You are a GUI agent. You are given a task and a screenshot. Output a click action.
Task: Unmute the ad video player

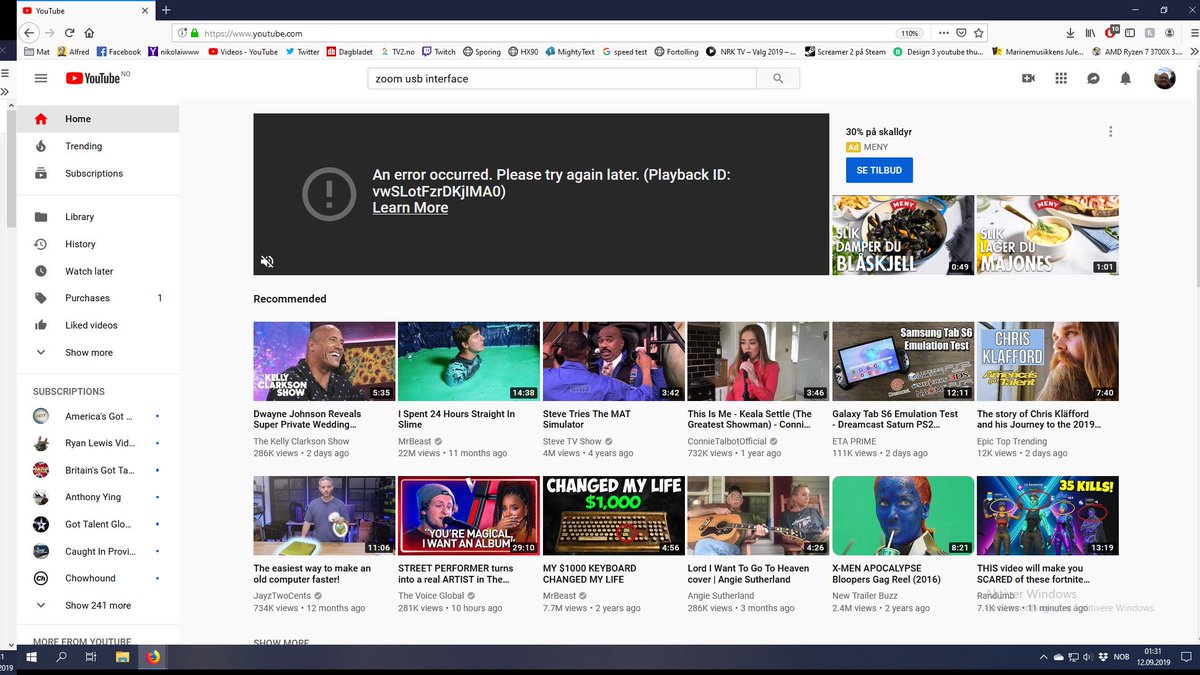click(x=267, y=261)
